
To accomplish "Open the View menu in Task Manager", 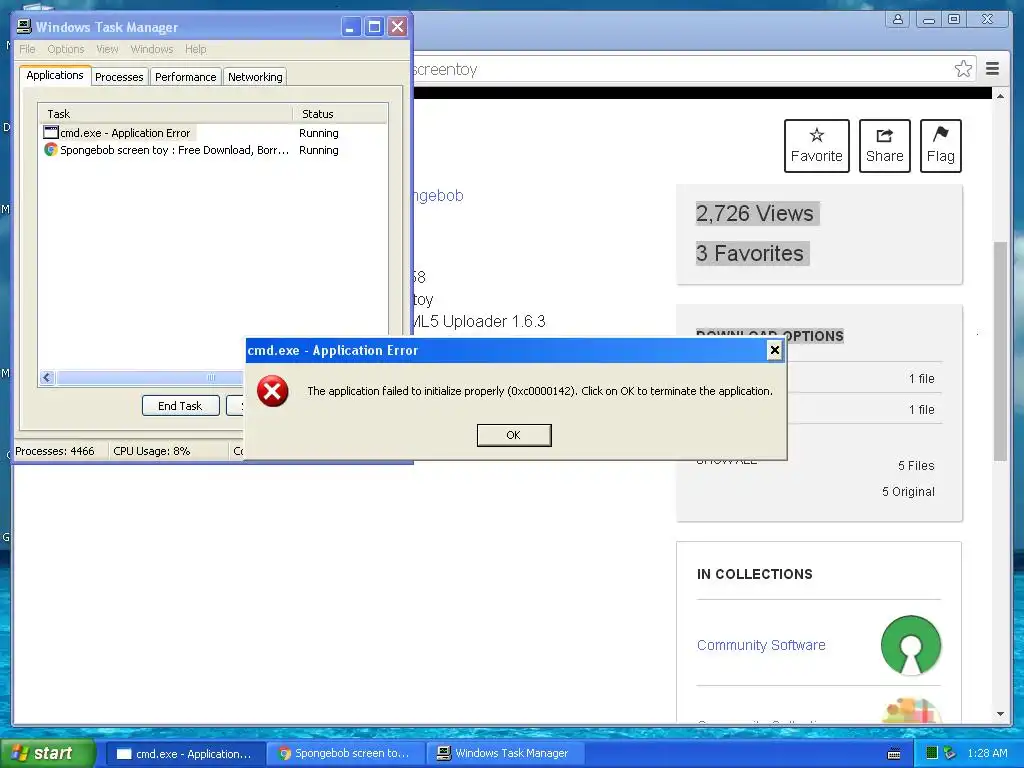I will (x=107, y=49).
